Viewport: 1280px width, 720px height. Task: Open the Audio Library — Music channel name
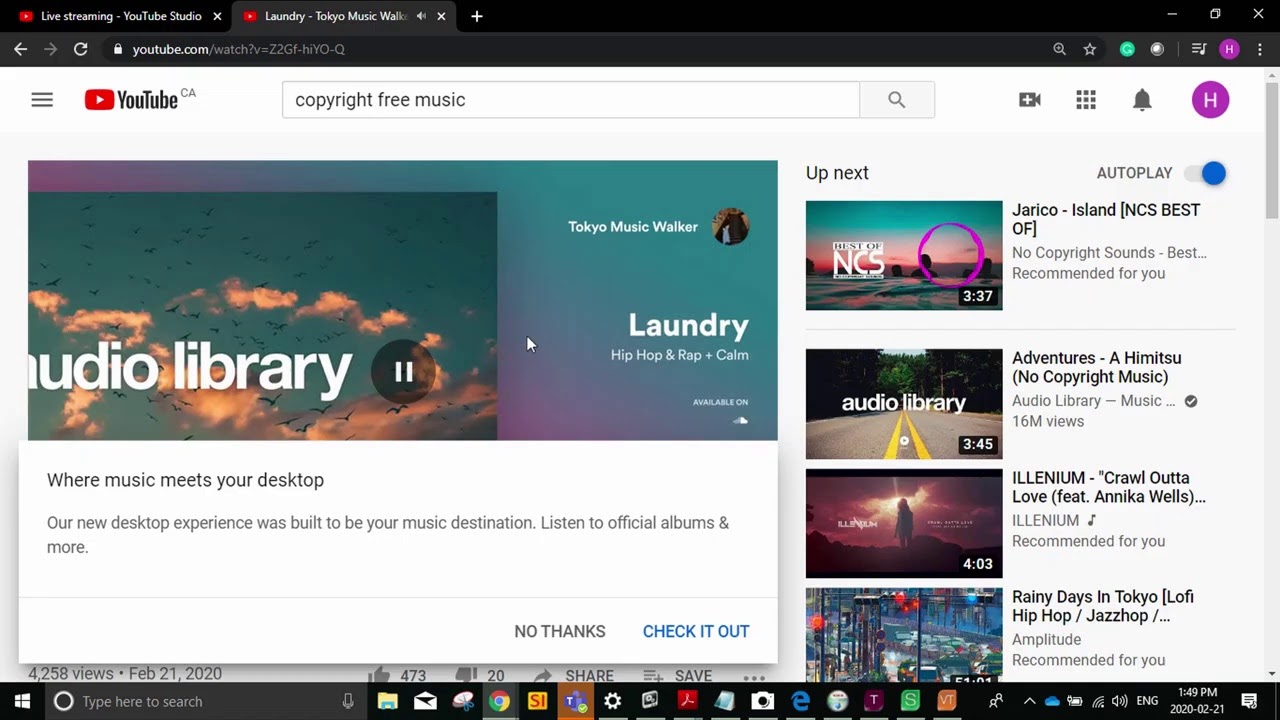click(1094, 401)
